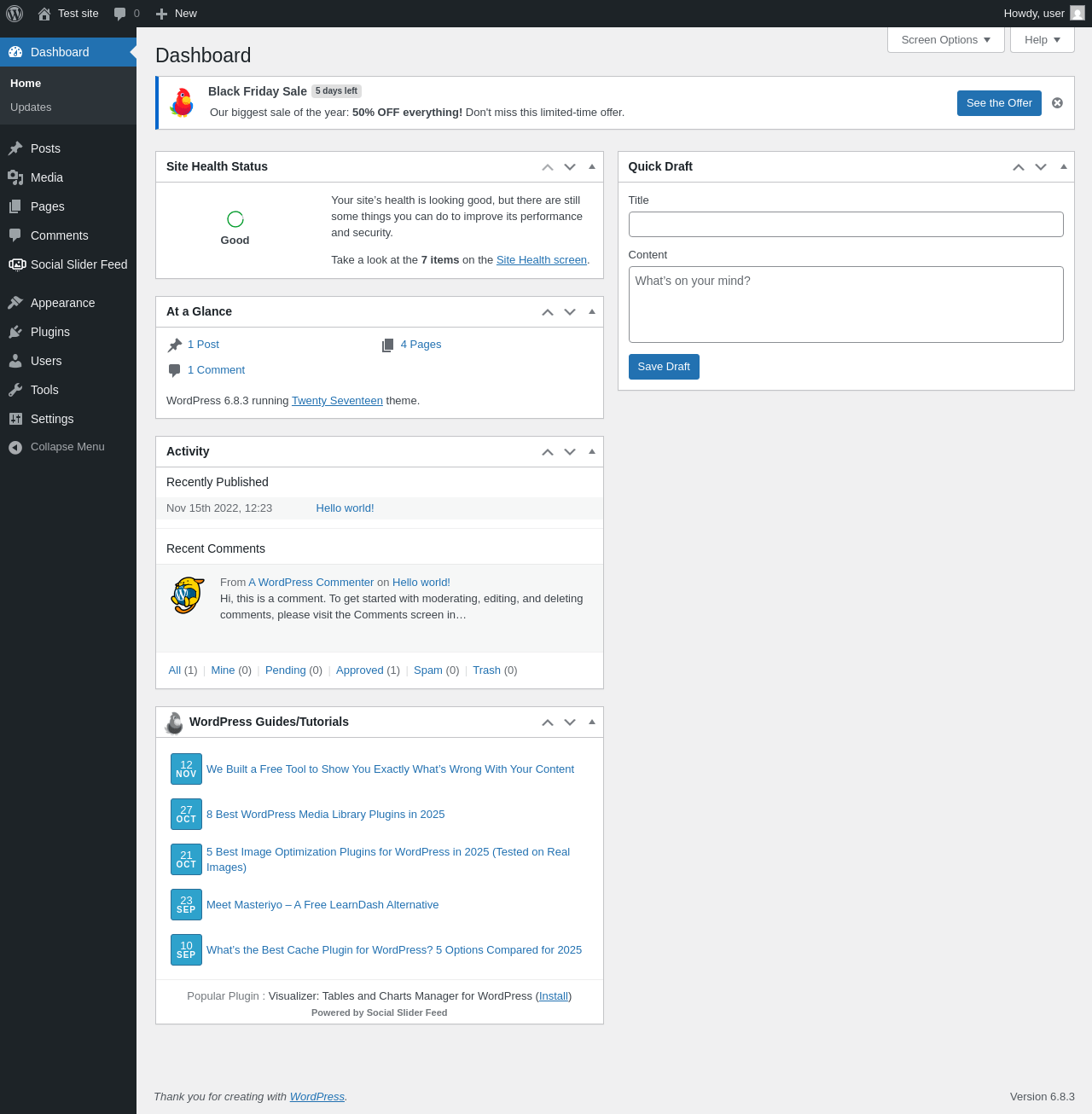Open the Screen Options dropdown

[x=946, y=40]
